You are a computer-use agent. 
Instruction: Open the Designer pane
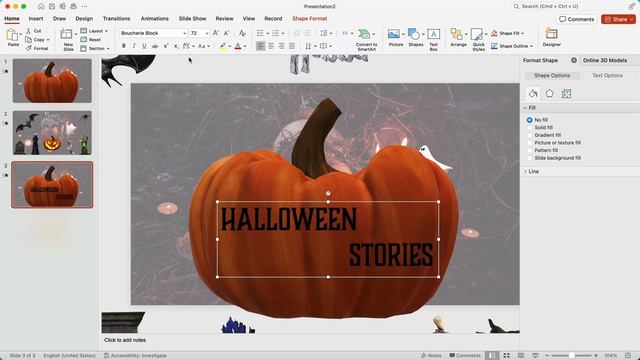click(551, 37)
